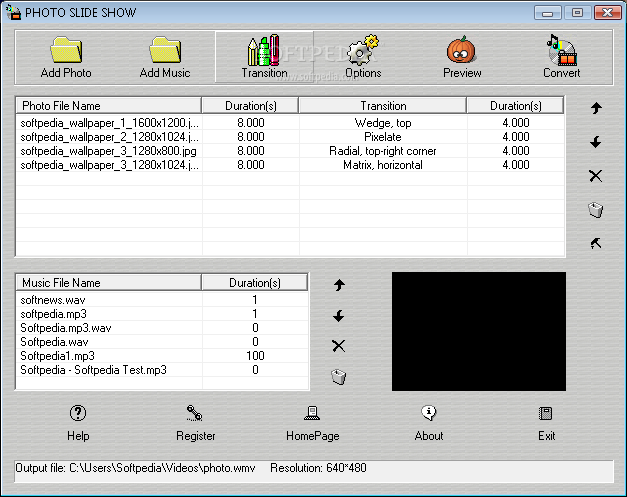Visit the HomePage link
627x497 pixels.
point(312,423)
